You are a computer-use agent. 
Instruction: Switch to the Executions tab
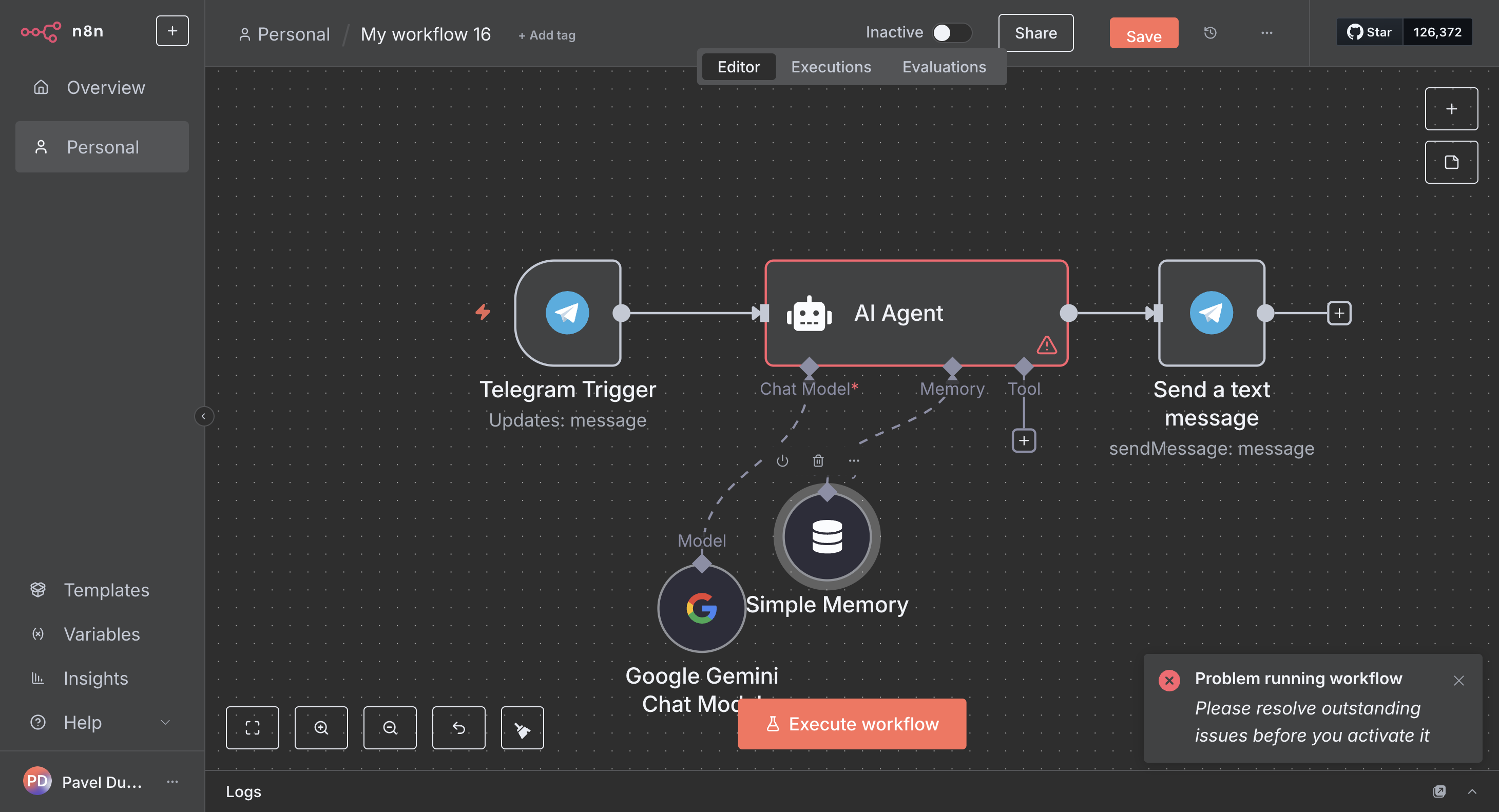click(831, 67)
